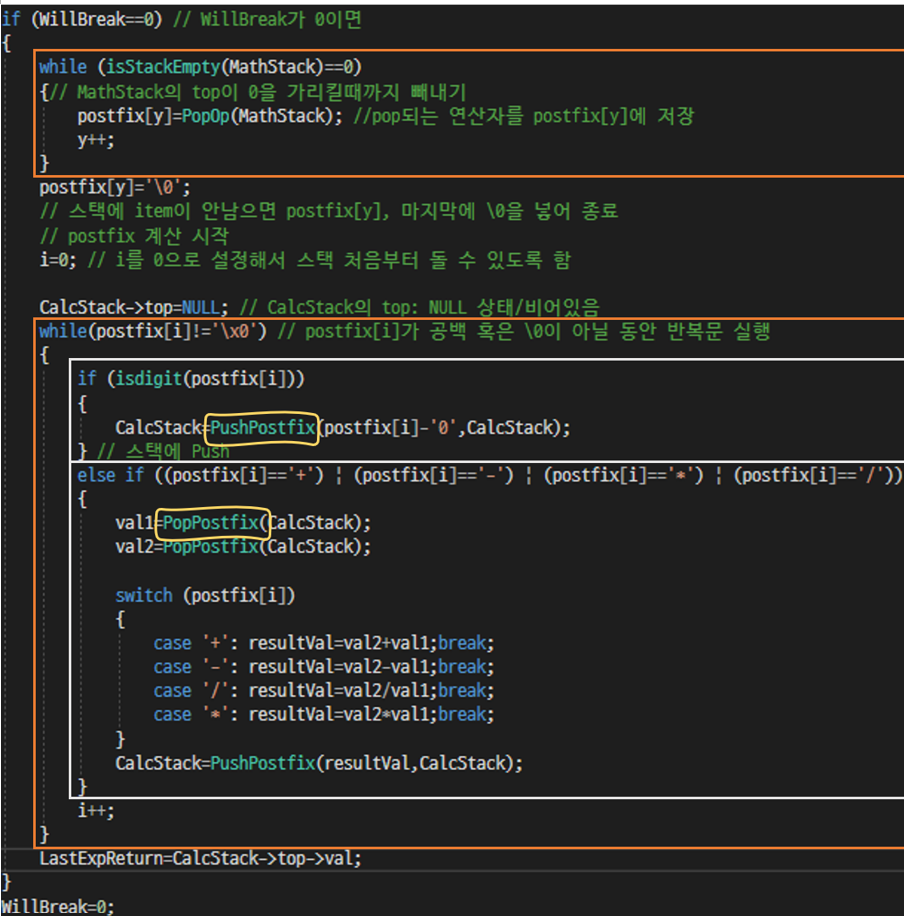Screen dimensions: 904x916
Task: Click the "postfix[y]='\0';" statement
Action: (x=115, y=188)
